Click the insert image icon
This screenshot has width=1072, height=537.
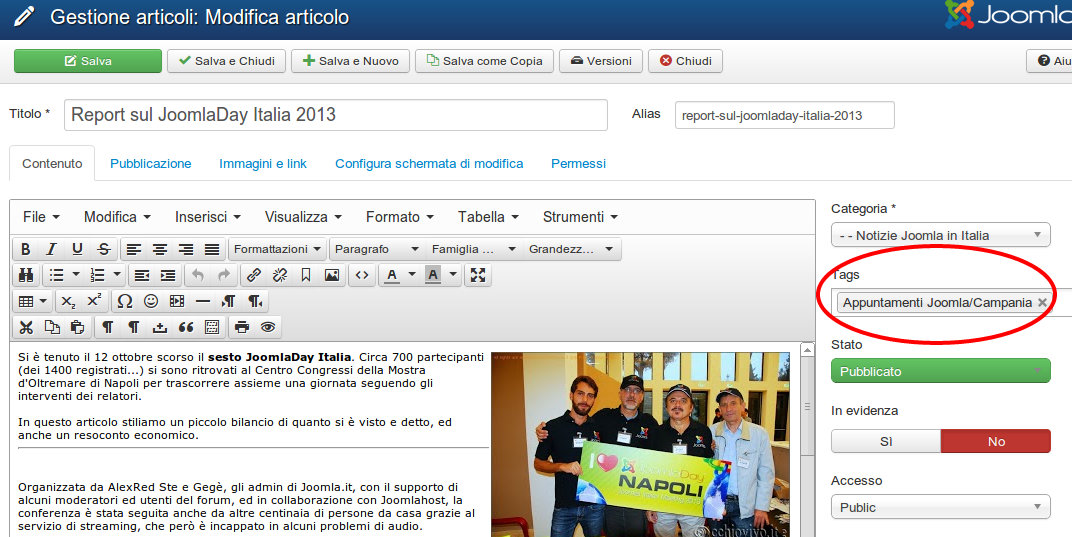pyautogui.click(x=332, y=275)
